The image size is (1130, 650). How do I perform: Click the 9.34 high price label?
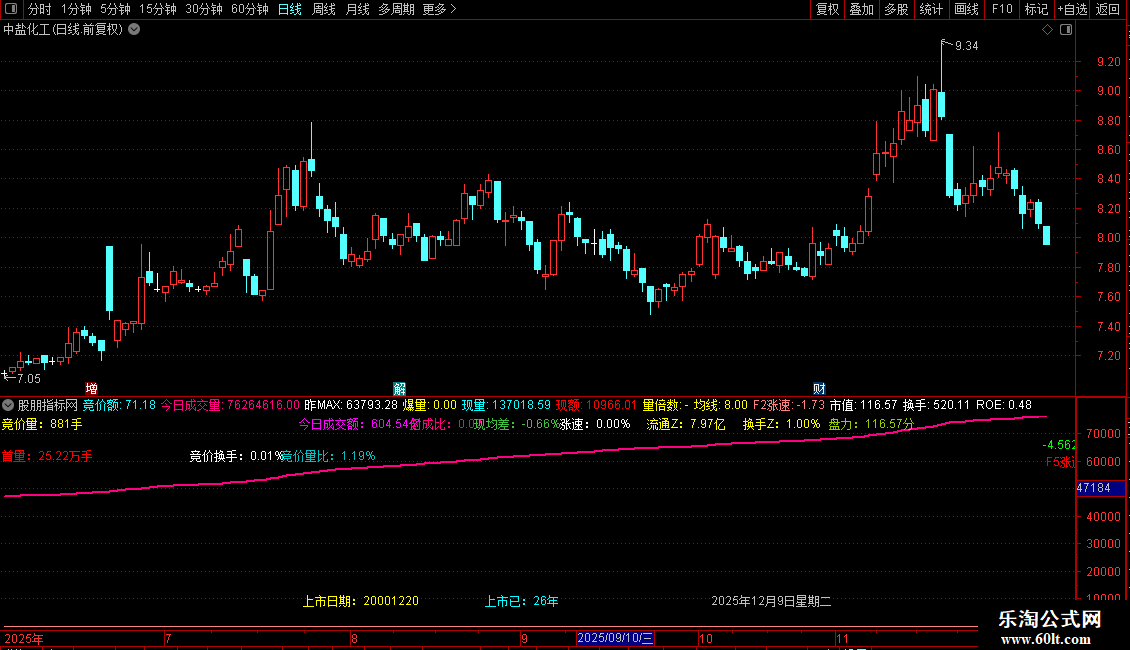coord(966,46)
